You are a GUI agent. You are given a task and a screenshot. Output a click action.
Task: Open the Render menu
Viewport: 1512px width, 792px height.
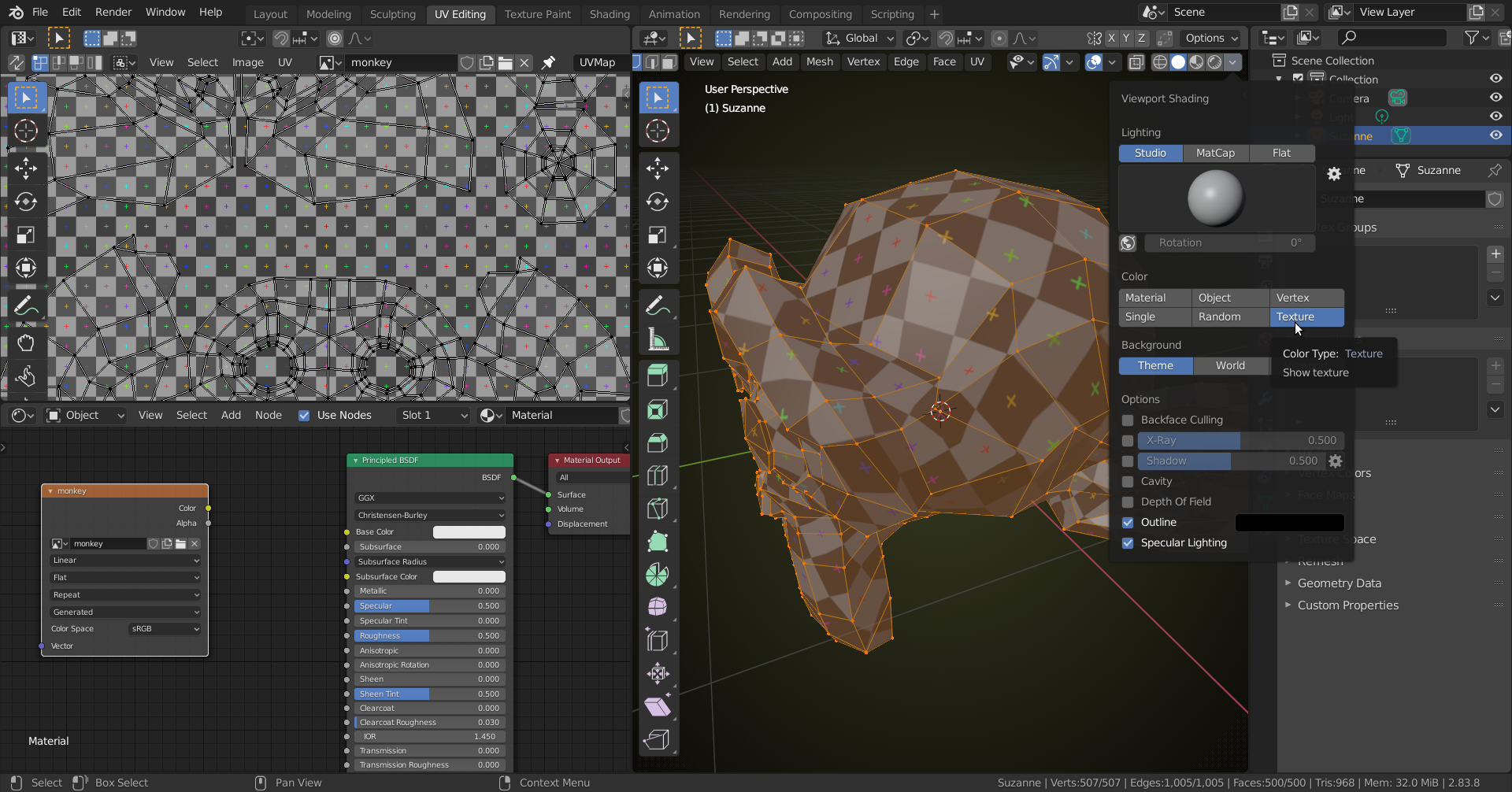click(x=113, y=13)
